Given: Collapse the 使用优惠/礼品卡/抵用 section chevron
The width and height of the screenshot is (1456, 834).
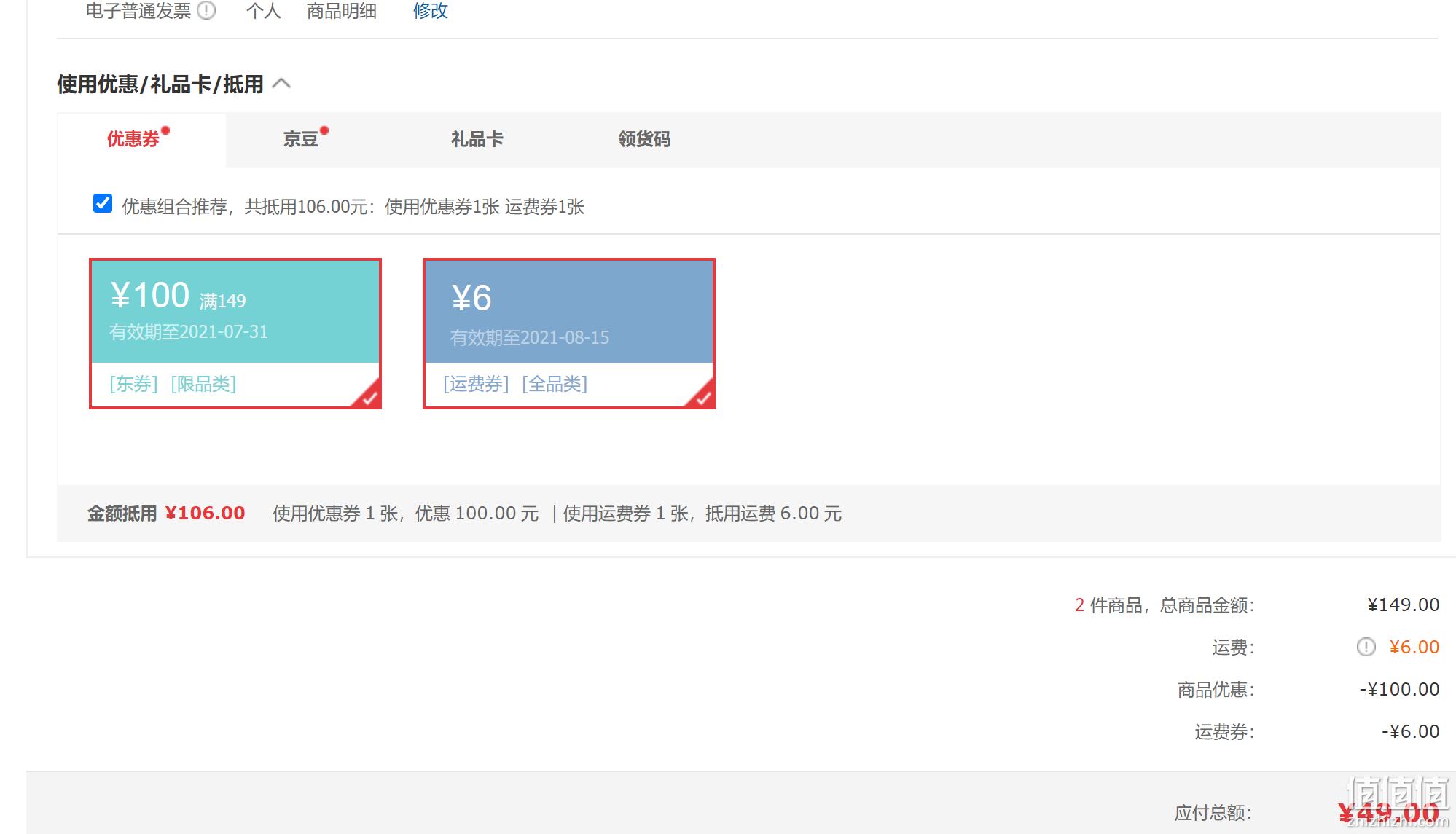Looking at the screenshot, I should (x=281, y=84).
